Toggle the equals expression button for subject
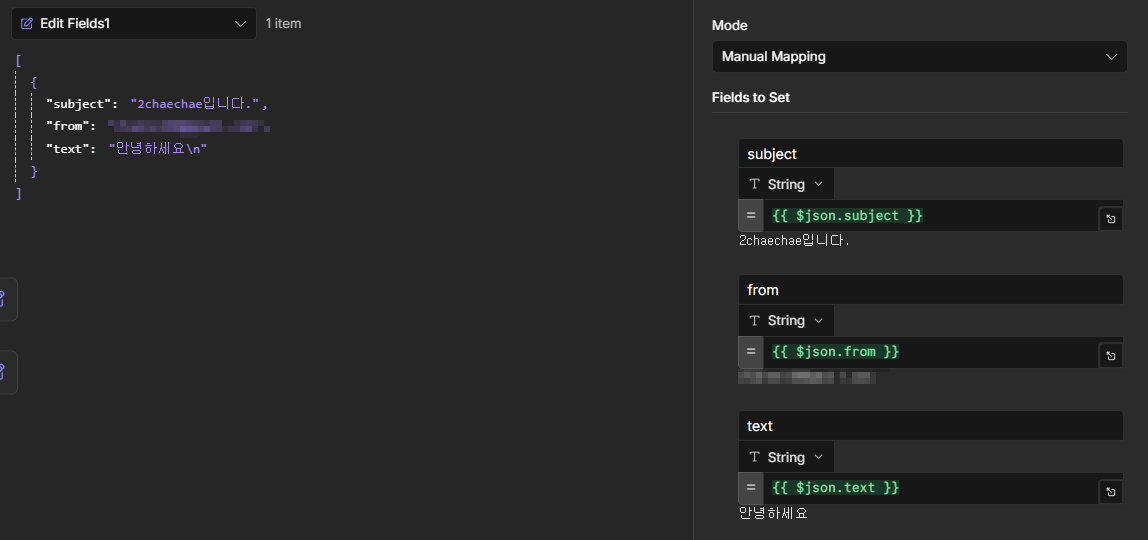The image size is (1148, 540). [750, 215]
